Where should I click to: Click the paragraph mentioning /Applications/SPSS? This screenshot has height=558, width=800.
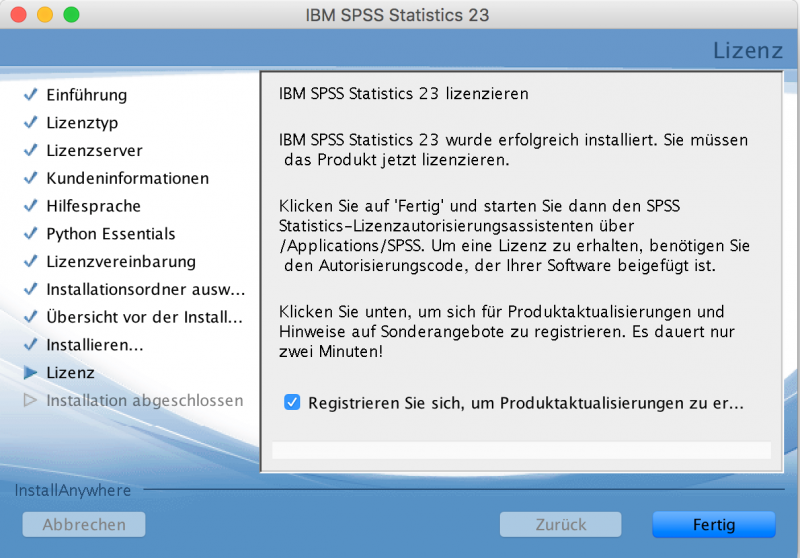click(514, 236)
